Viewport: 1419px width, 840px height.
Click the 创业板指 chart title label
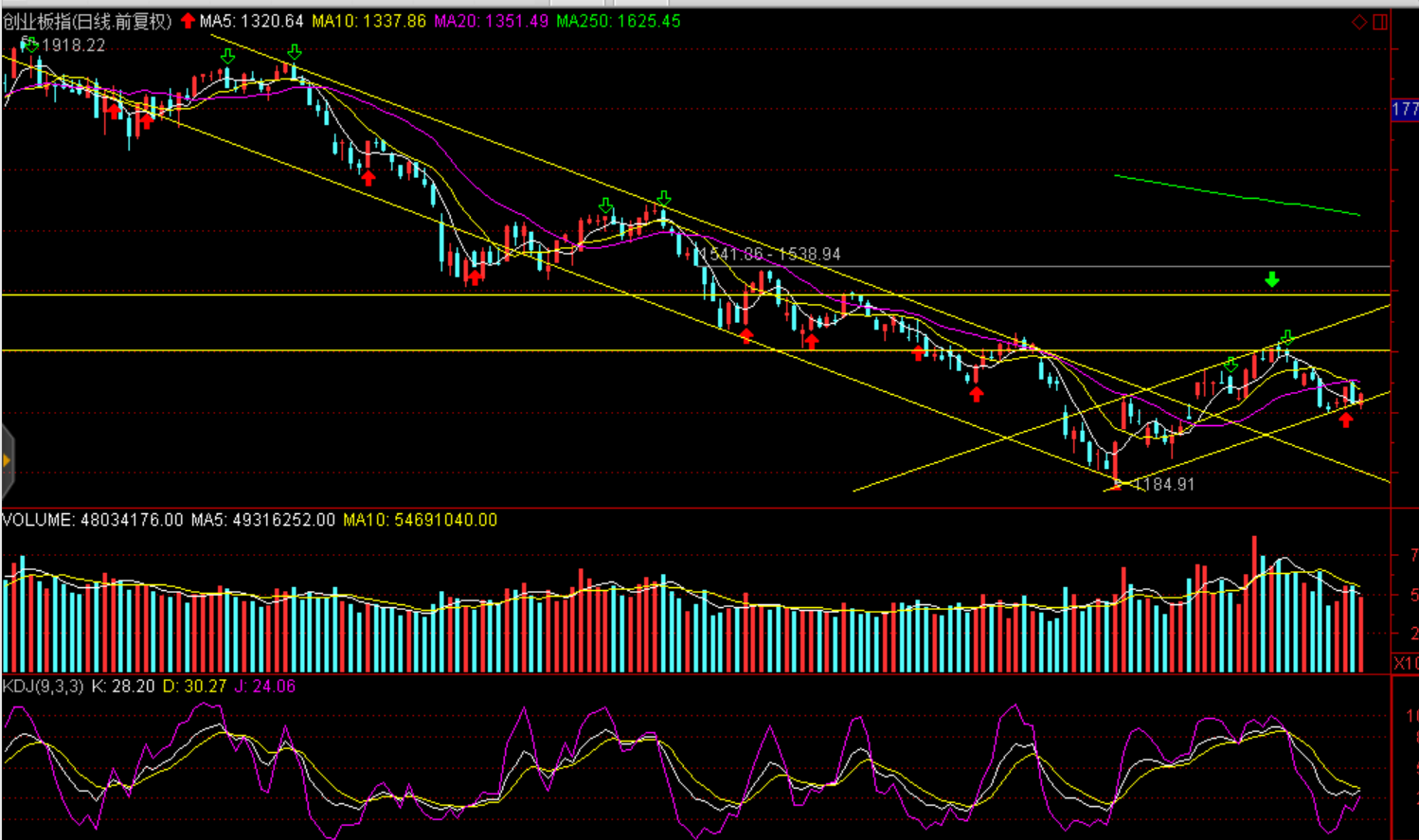point(87,21)
